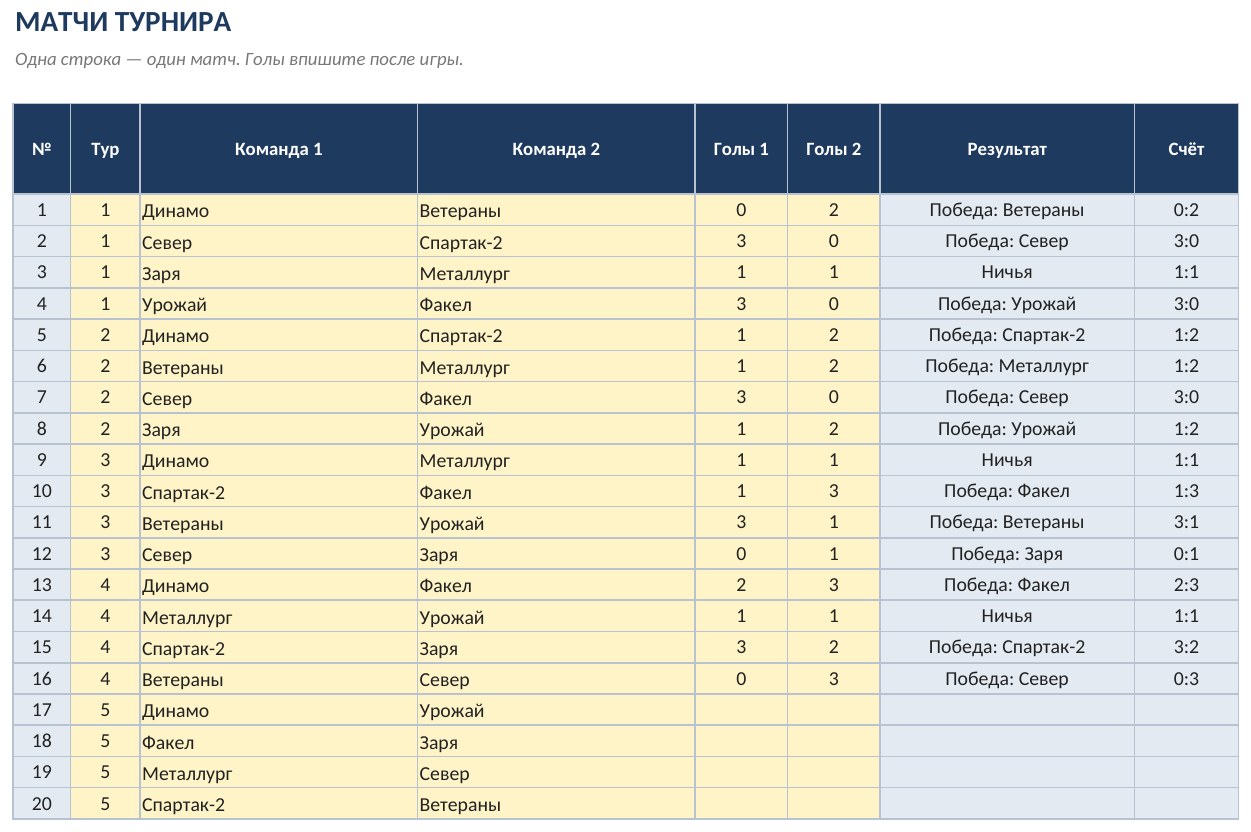Viewport: 1251px width, 832px height.
Task: Select the empty Результат cell of match 17
Action: point(1007,710)
